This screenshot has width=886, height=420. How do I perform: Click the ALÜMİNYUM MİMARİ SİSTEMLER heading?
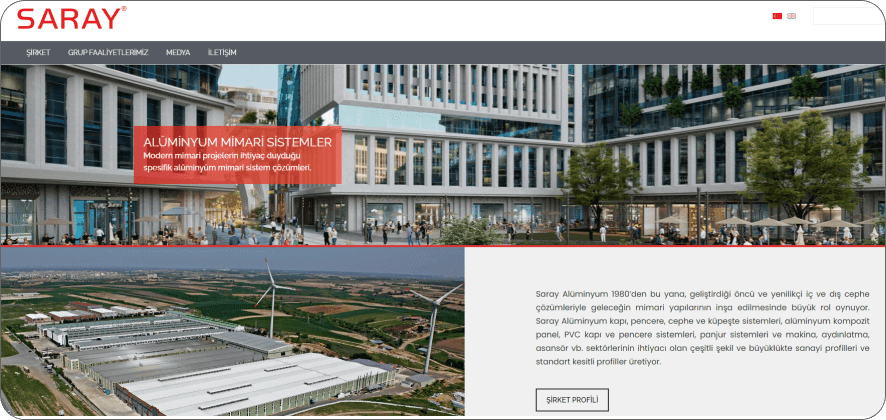(237, 142)
